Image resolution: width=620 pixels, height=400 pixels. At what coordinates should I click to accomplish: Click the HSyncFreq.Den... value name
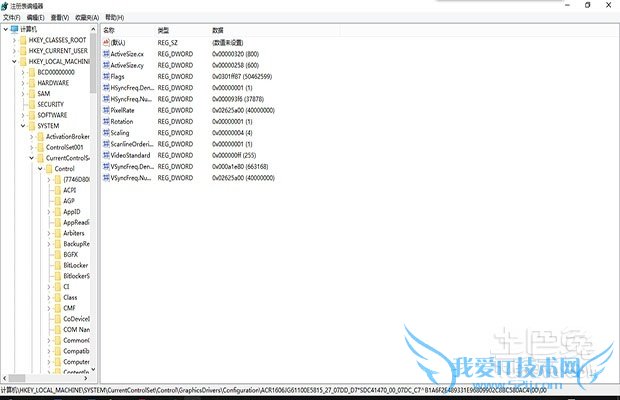tap(132, 88)
